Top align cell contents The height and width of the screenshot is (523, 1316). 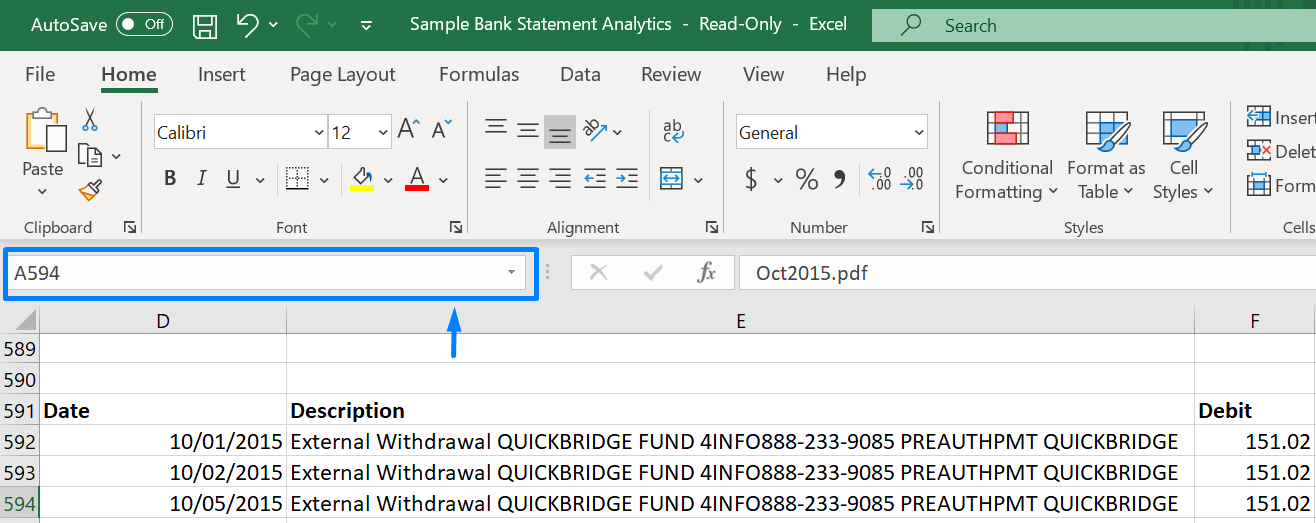[x=495, y=129]
